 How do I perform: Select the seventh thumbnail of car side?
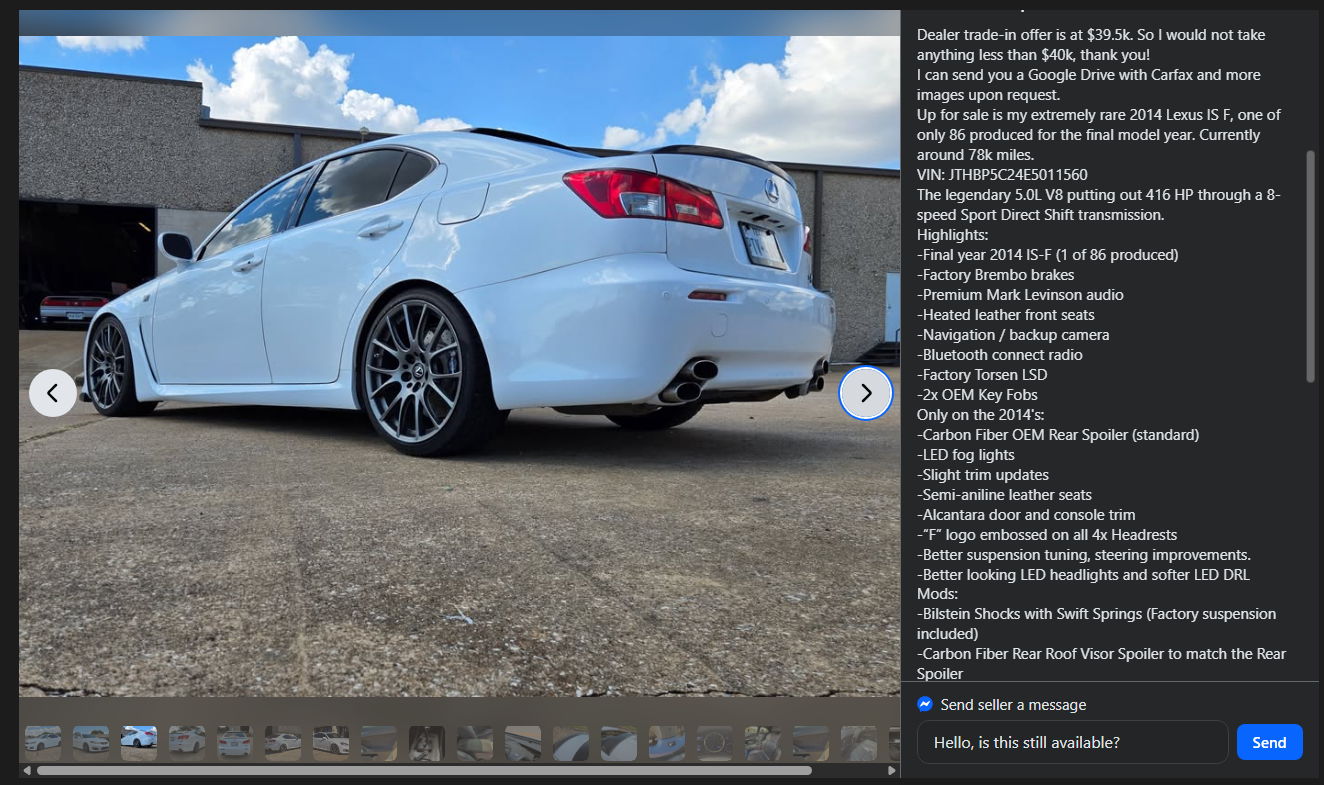coord(331,743)
